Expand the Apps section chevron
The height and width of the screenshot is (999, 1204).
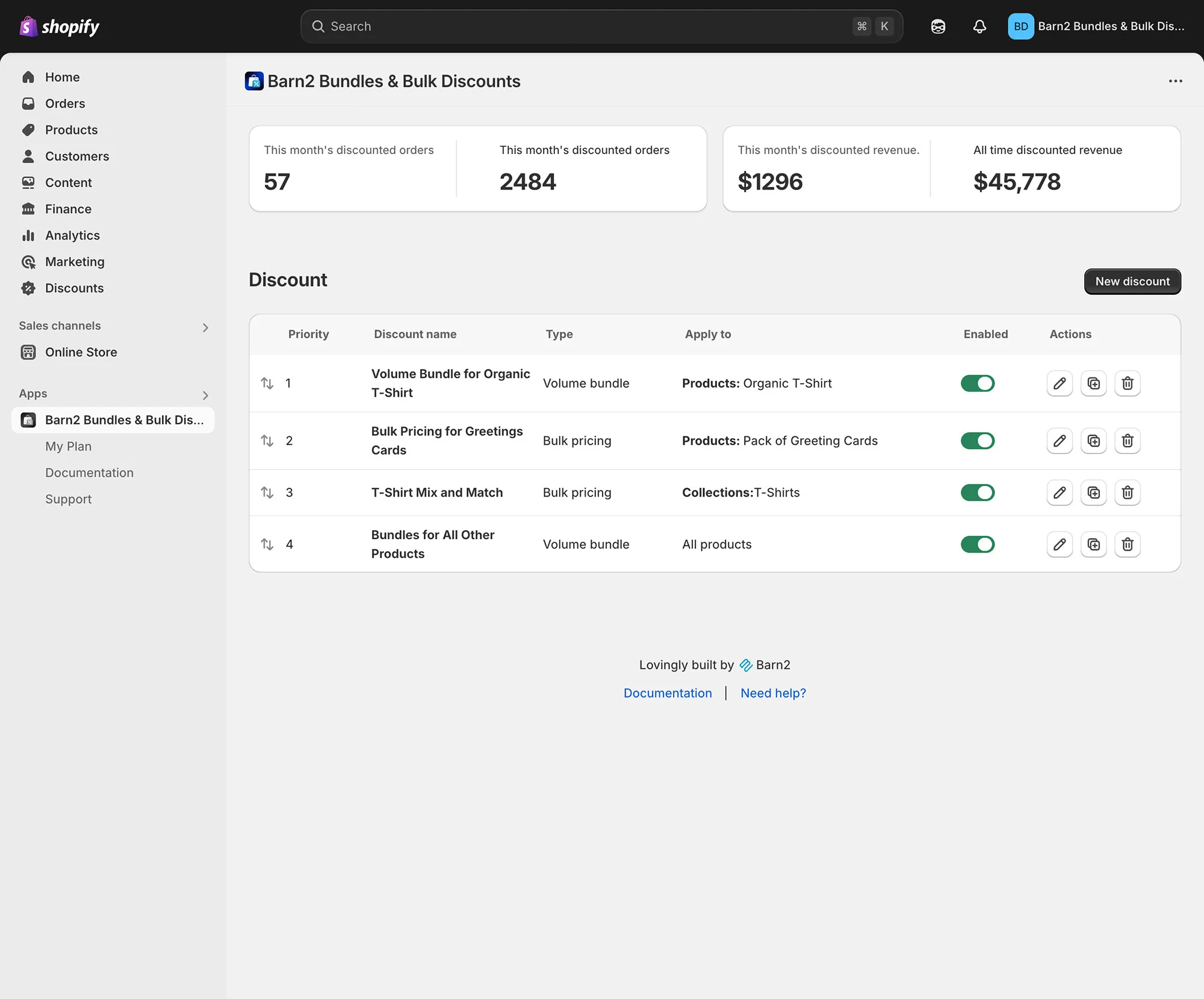click(205, 395)
